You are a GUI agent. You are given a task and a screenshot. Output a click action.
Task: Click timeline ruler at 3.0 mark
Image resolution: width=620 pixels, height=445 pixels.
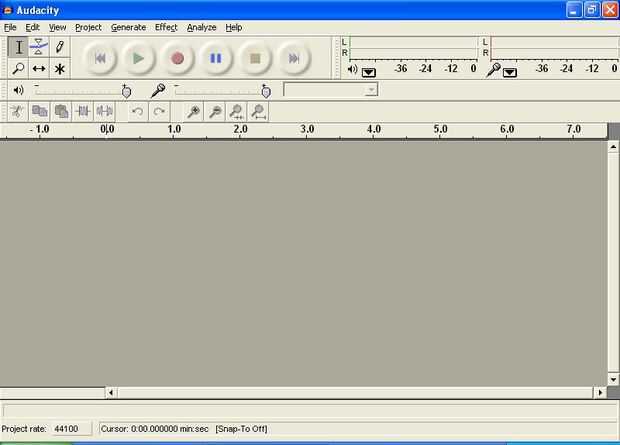click(307, 129)
